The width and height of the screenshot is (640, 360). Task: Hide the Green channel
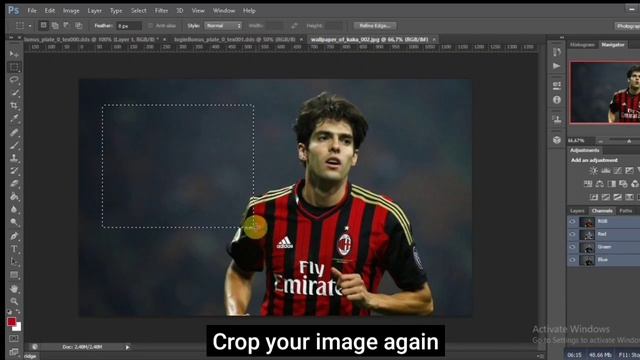click(572, 247)
